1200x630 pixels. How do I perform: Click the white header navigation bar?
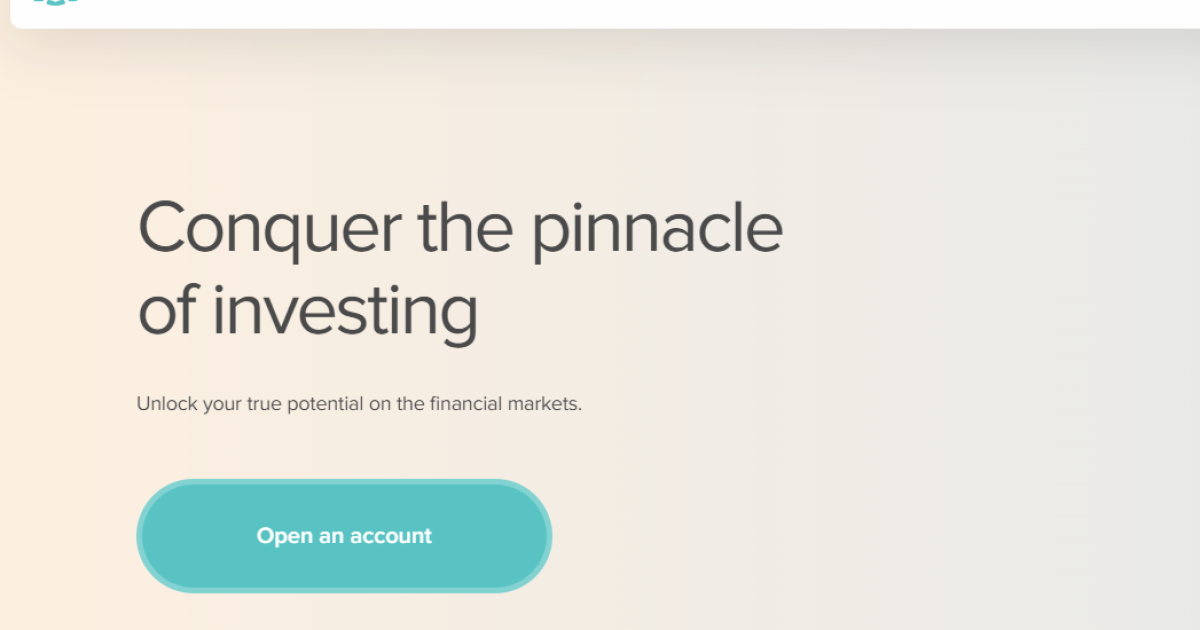coord(605,13)
